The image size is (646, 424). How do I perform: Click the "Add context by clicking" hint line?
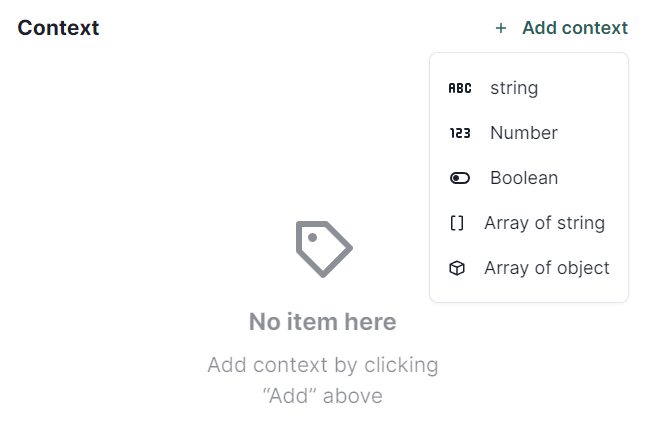click(x=322, y=365)
